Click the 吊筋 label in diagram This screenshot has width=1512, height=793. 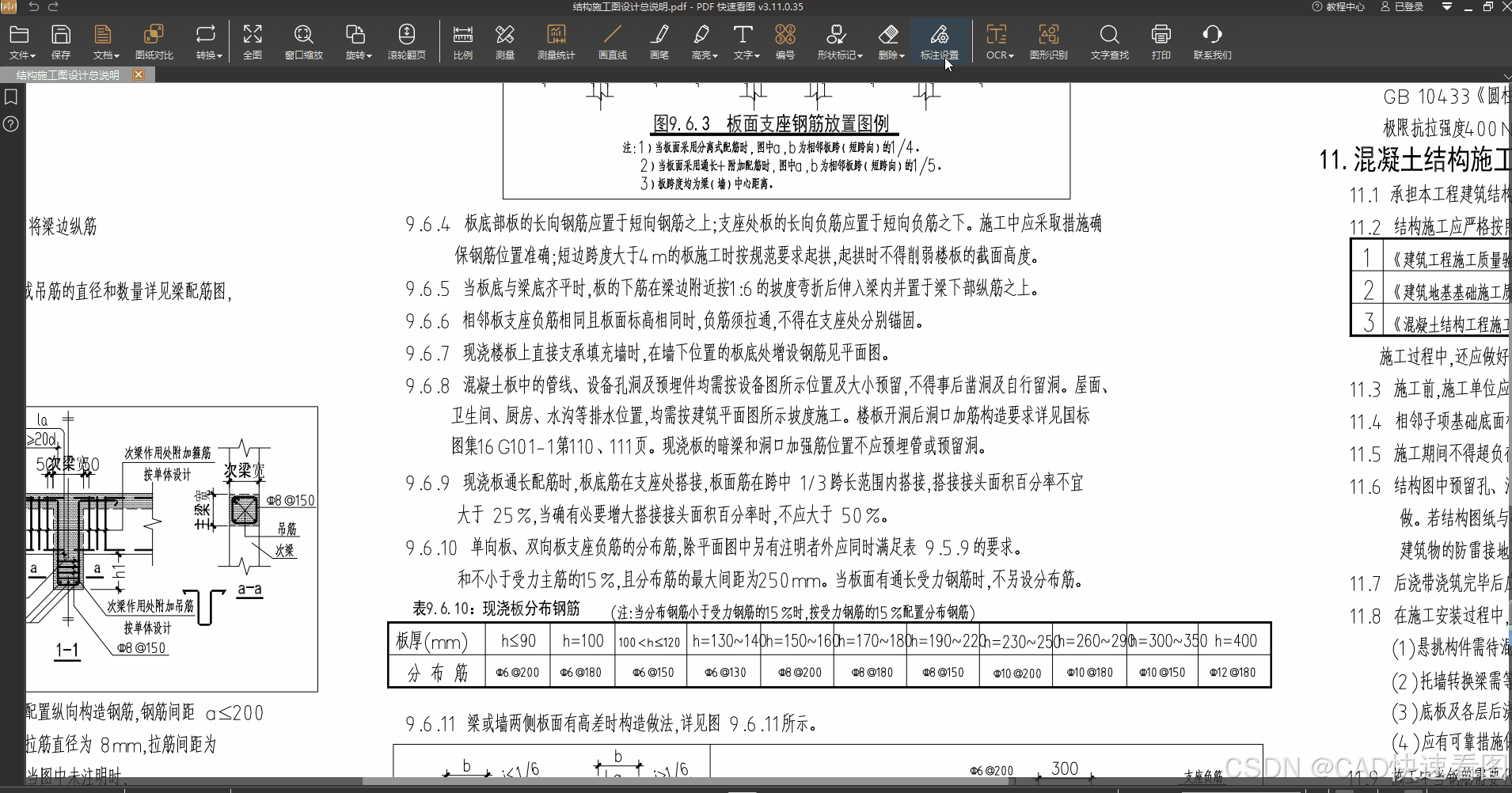(x=287, y=529)
